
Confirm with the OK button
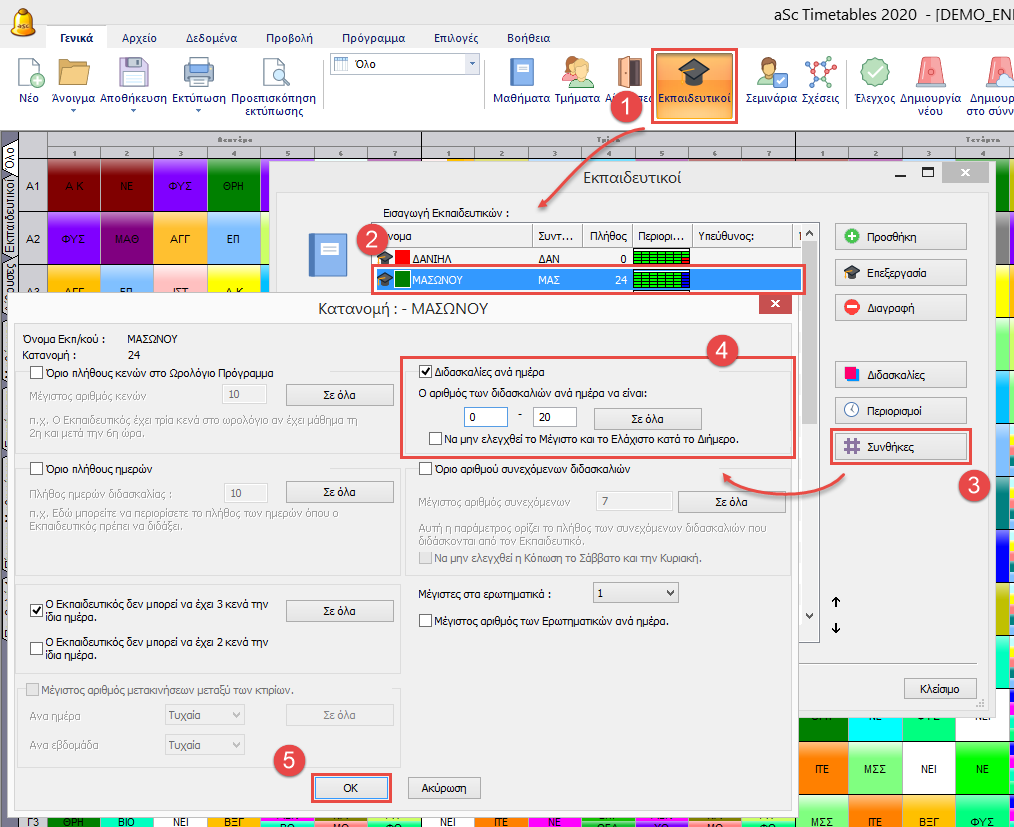pyautogui.click(x=350, y=787)
